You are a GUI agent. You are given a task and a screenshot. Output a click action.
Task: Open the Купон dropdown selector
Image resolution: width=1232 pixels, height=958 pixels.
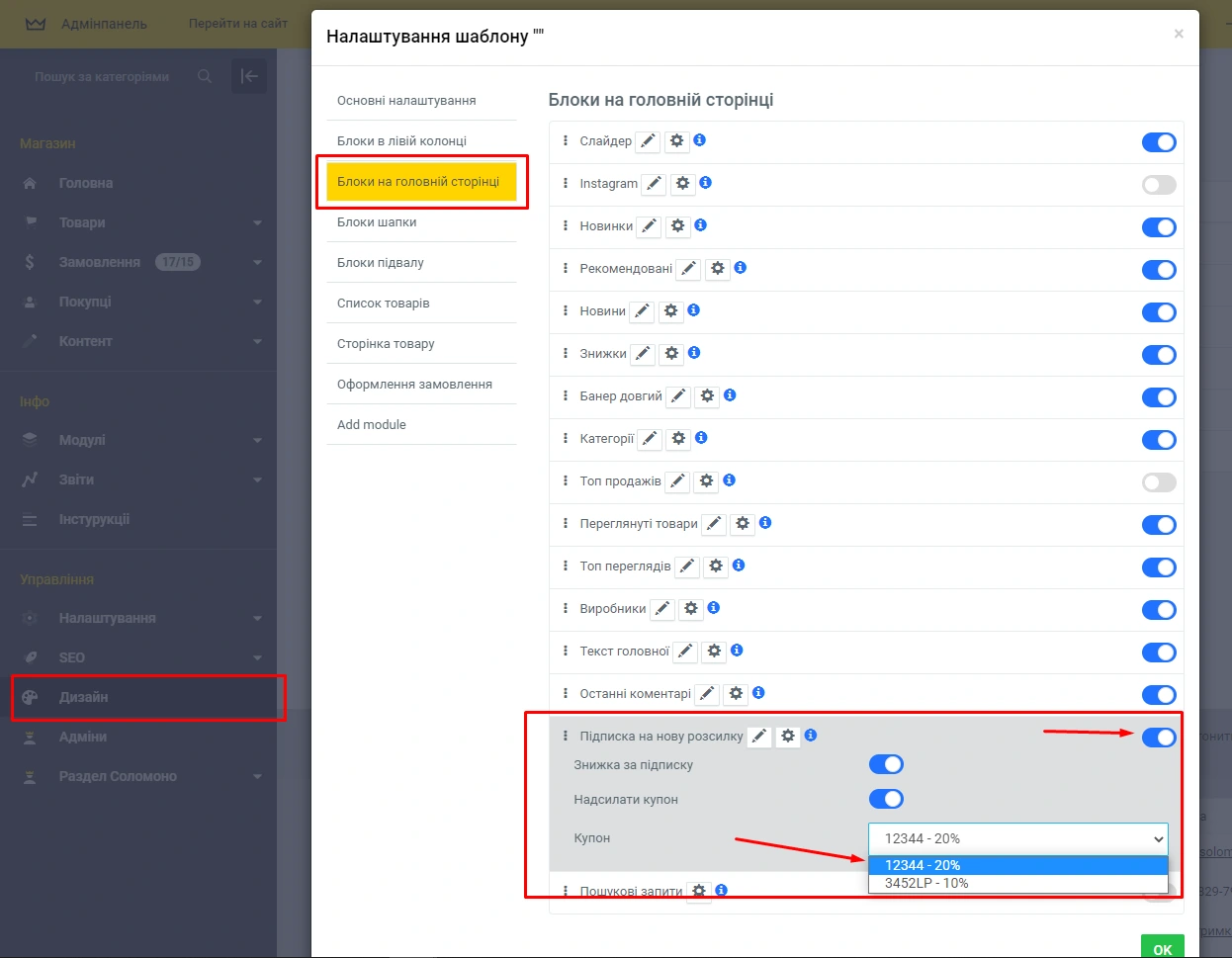pyautogui.click(x=1017, y=838)
